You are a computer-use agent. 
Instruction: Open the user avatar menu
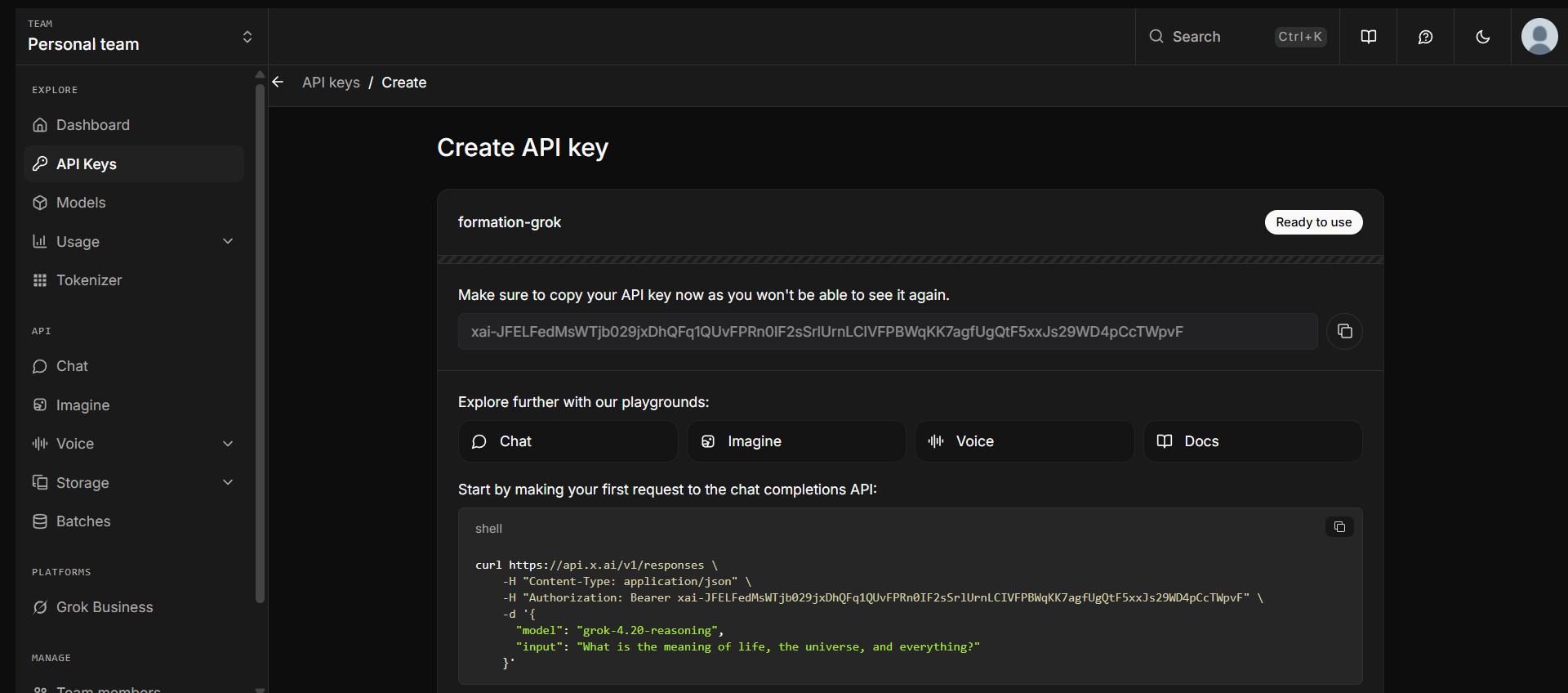coord(1539,37)
